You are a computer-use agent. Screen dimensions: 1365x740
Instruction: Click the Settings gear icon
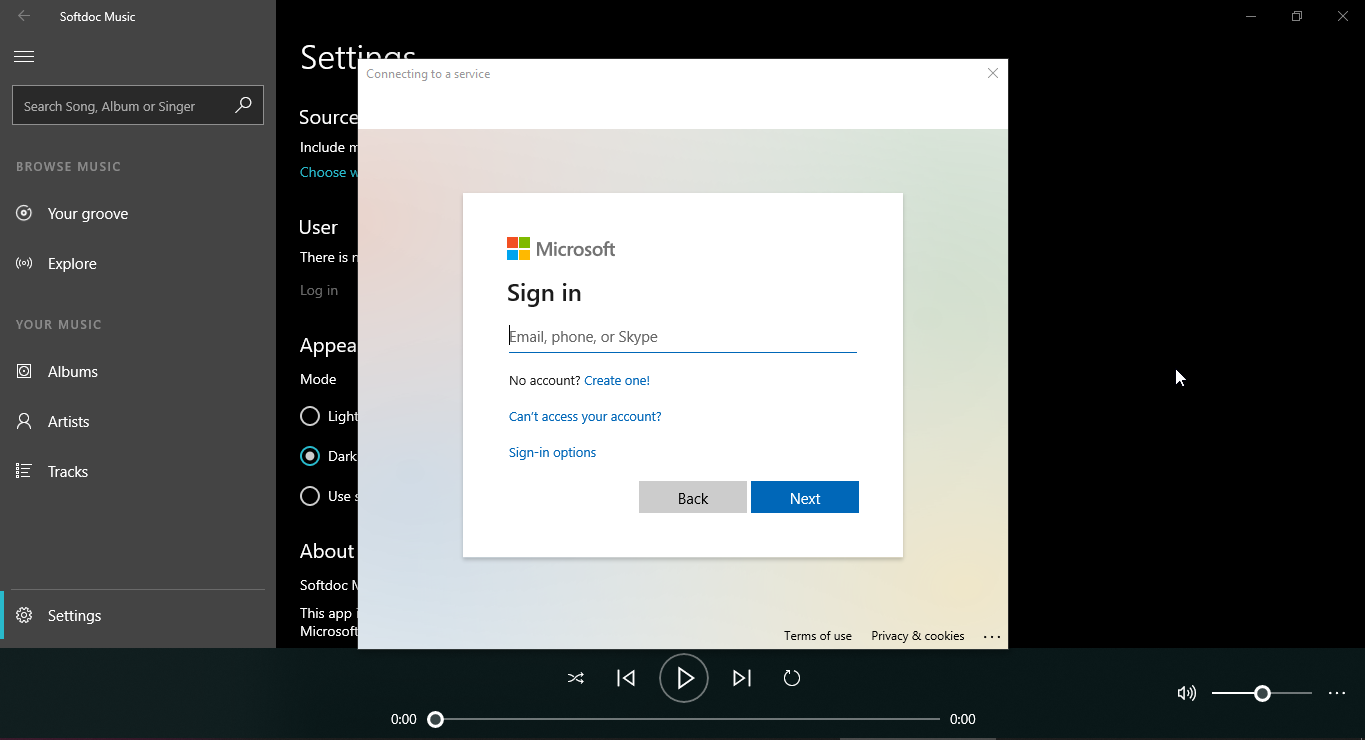[x=24, y=615]
